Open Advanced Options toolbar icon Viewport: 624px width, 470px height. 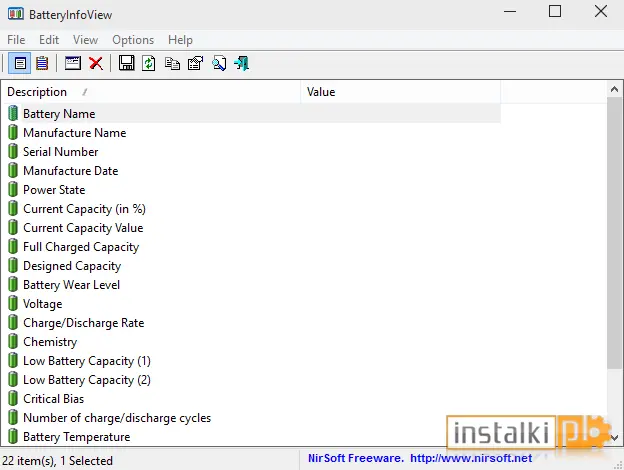coord(73,63)
